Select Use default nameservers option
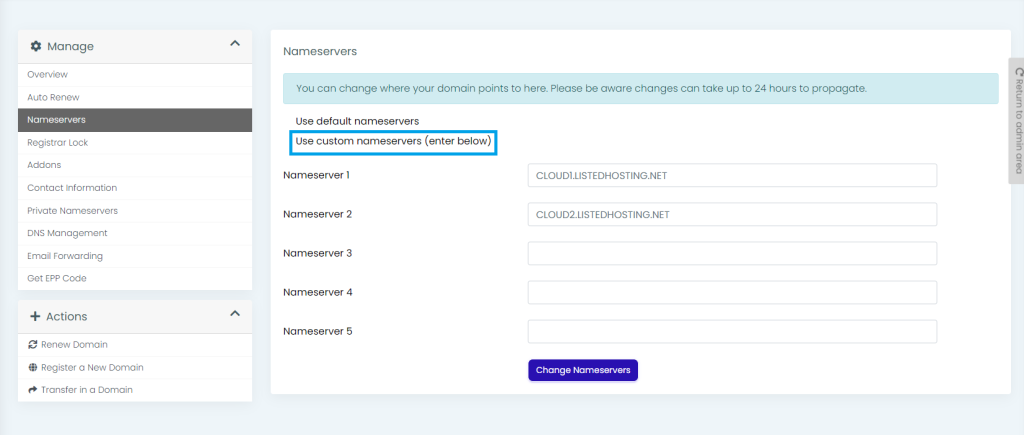Viewport: 1024px width, 435px height. coord(356,121)
